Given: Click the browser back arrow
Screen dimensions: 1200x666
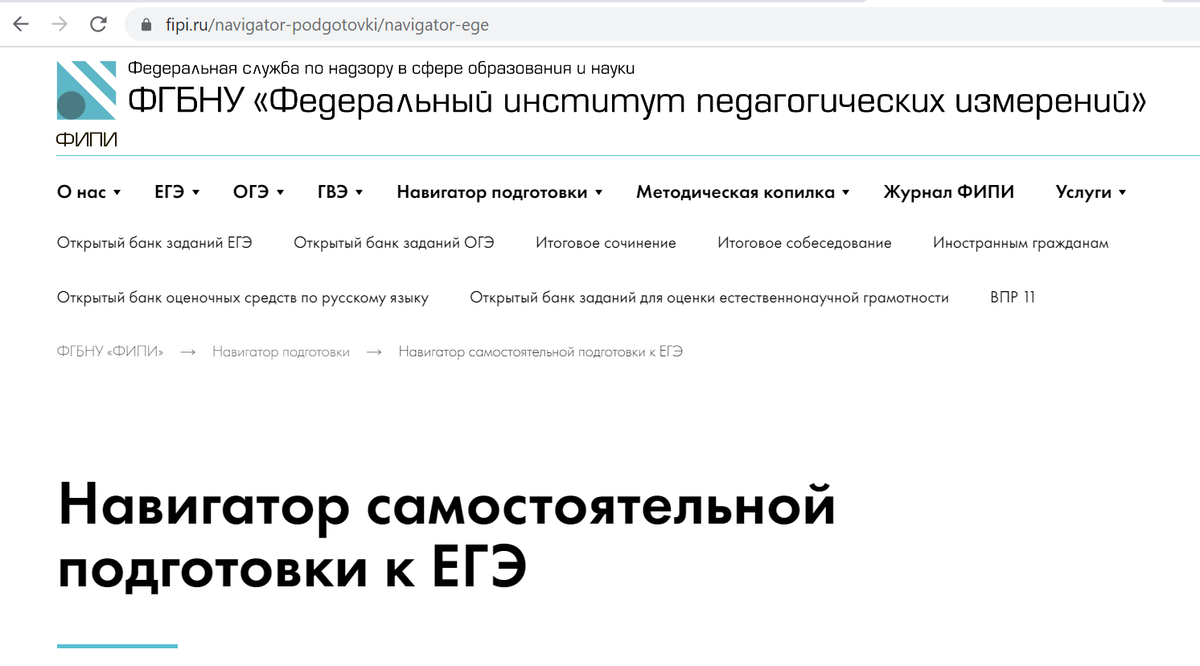Looking at the screenshot, I should (x=20, y=24).
